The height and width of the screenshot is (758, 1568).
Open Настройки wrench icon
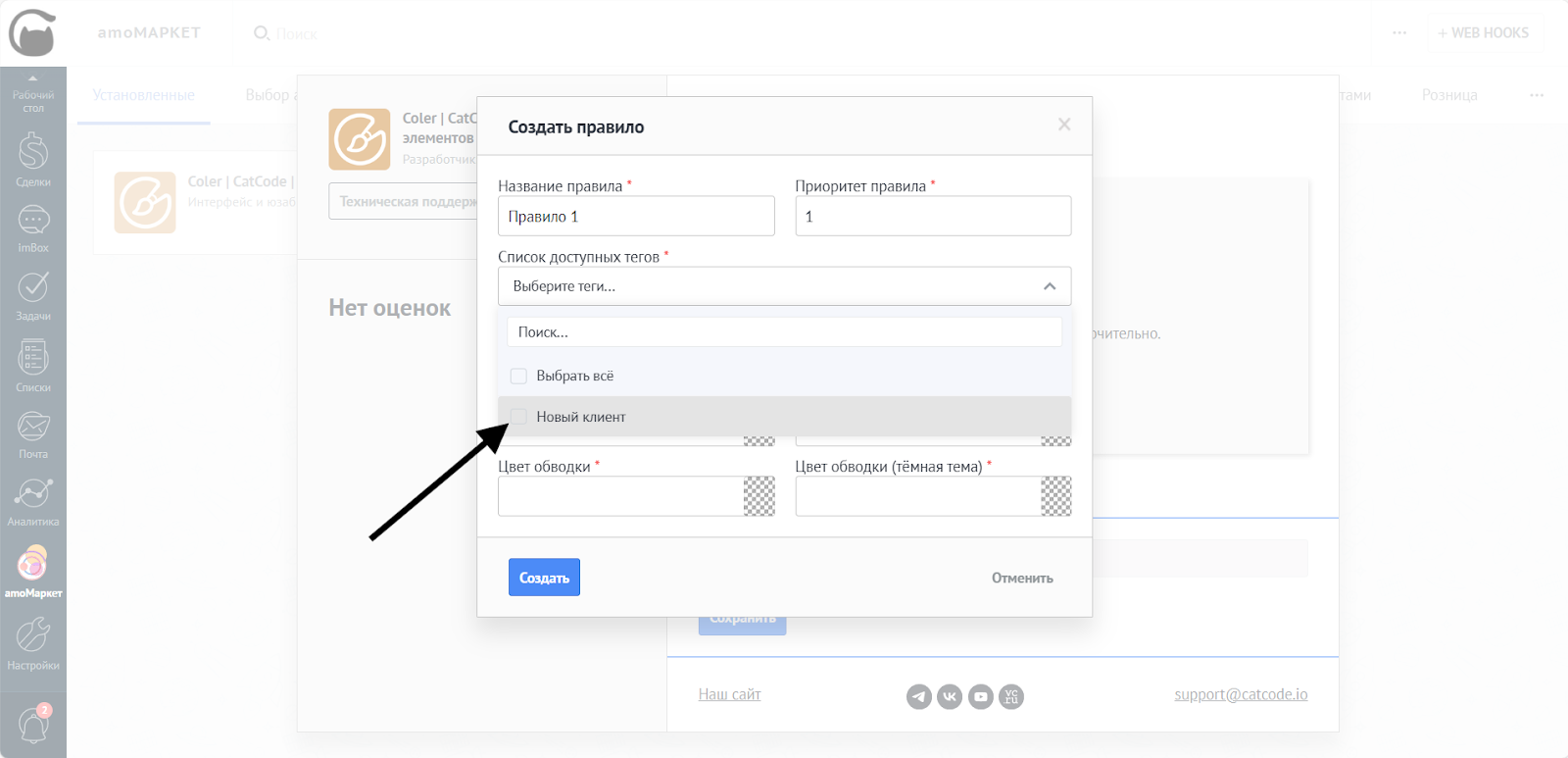pyautogui.click(x=33, y=641)
